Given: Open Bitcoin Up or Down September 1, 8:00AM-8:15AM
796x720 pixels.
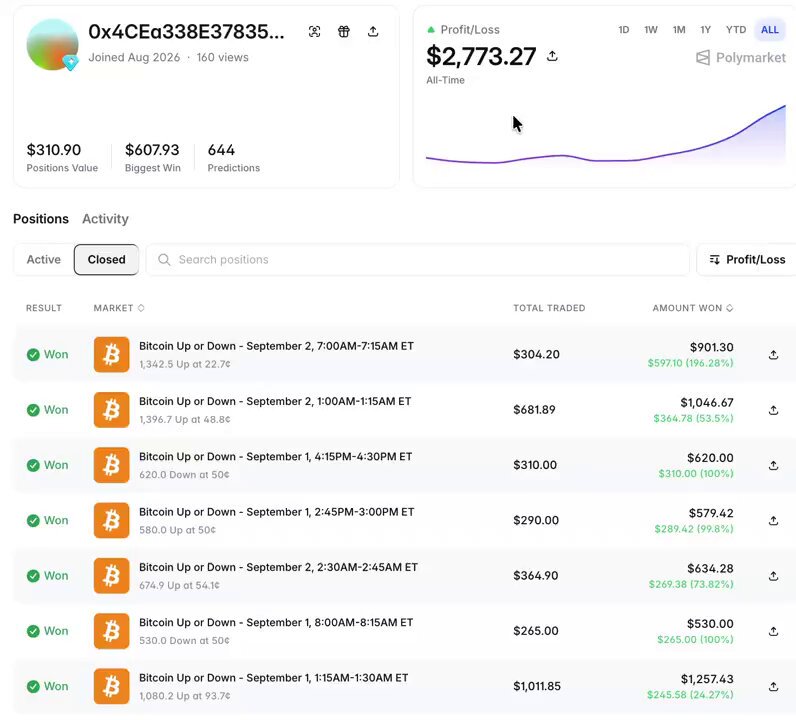Looking at the screenshot, I should 276,623.
